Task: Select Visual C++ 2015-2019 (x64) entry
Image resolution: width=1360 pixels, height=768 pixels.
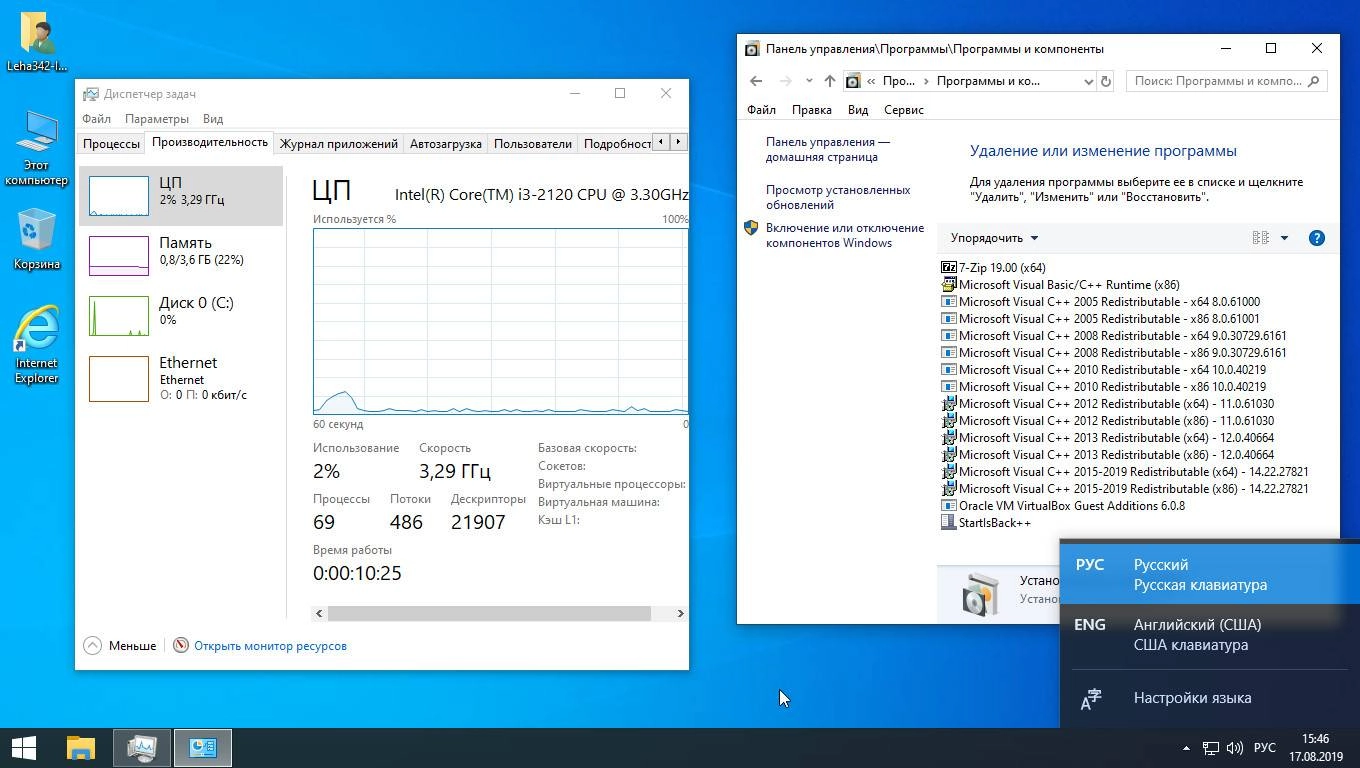Action: click(1125, 471)
